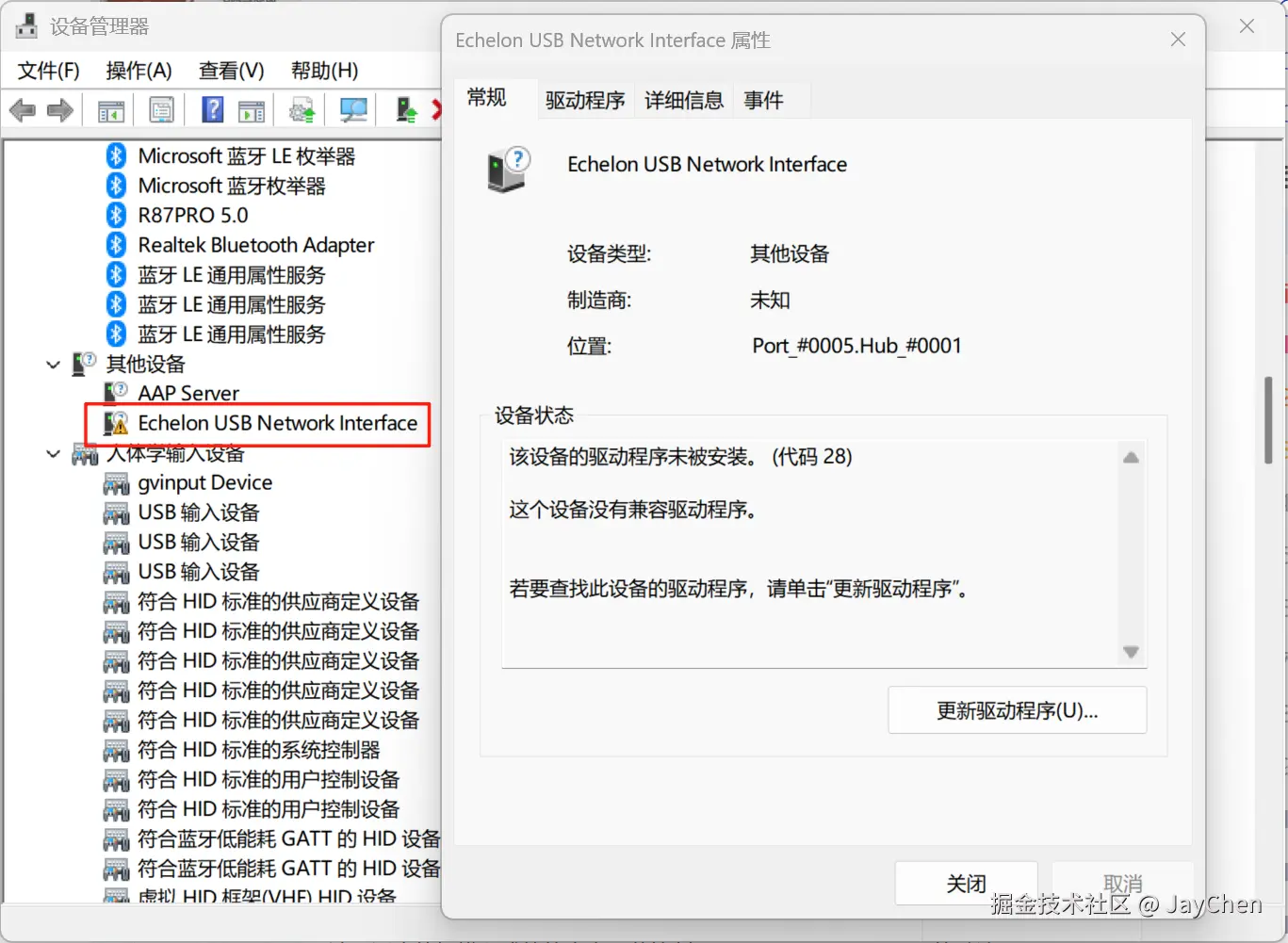Click the blue help question mark icon
The width and height of the screenshot is (1288, 943).
pyautogui.click(x=213, y=110)
